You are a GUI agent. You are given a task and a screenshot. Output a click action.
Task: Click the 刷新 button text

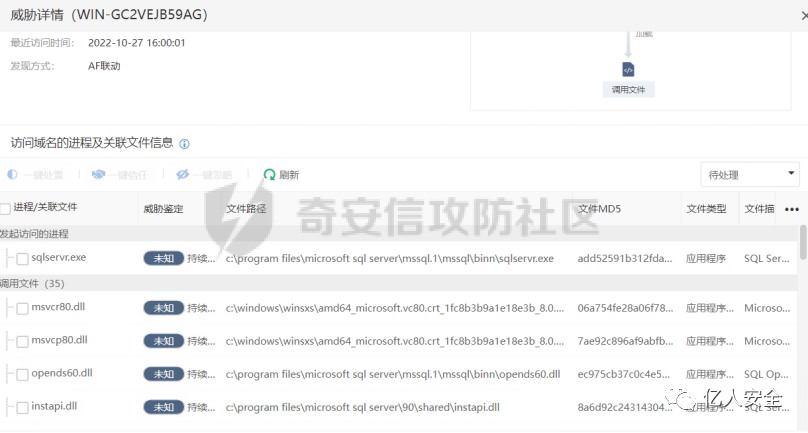click(x=289, y=175)
